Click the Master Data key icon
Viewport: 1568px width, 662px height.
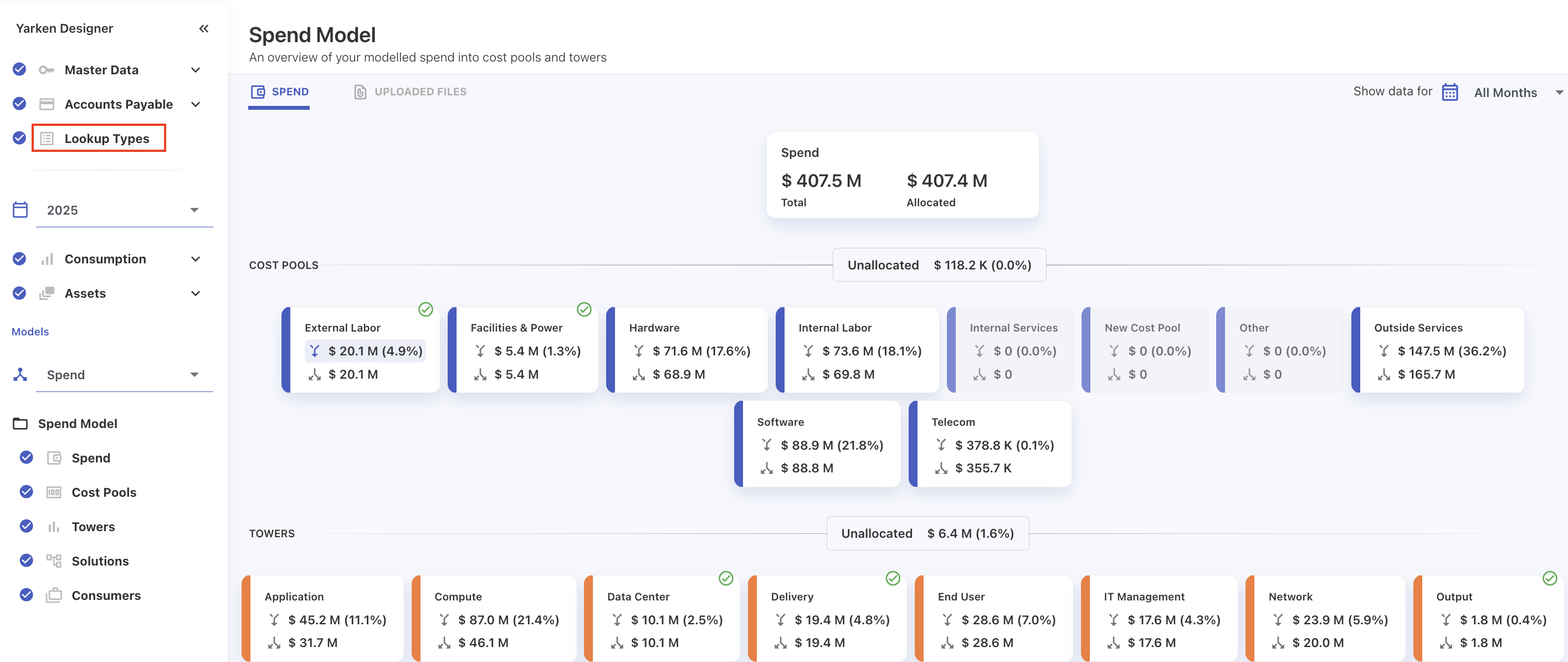[x=46, y=70]
